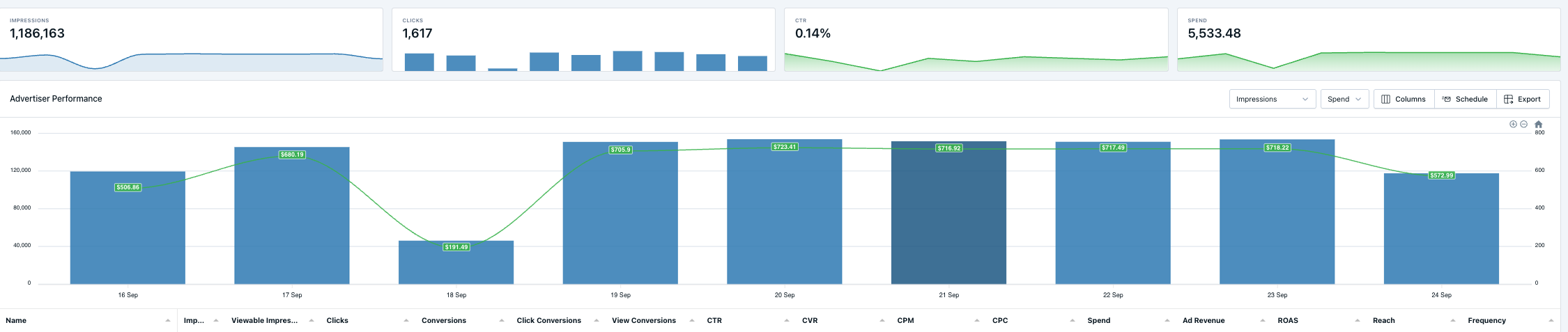The height and width of the screenshot is (332, 1568).
Task: Click the sort arrow in Conversions column
Action: pyautogui.click(x=501, y=320)
